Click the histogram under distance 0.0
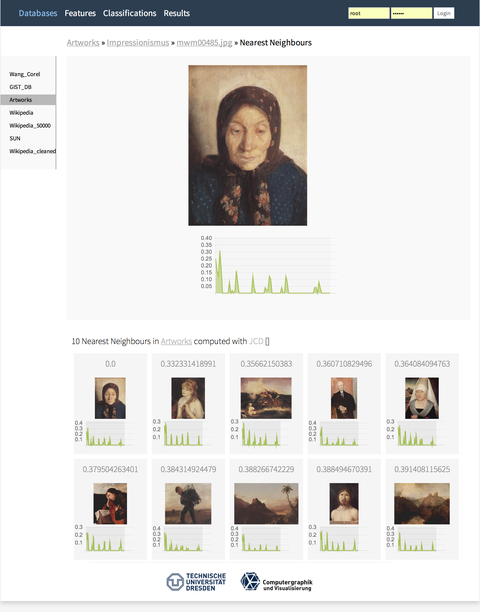This screenshot has height=612, width=480. [x=104, y=434]
